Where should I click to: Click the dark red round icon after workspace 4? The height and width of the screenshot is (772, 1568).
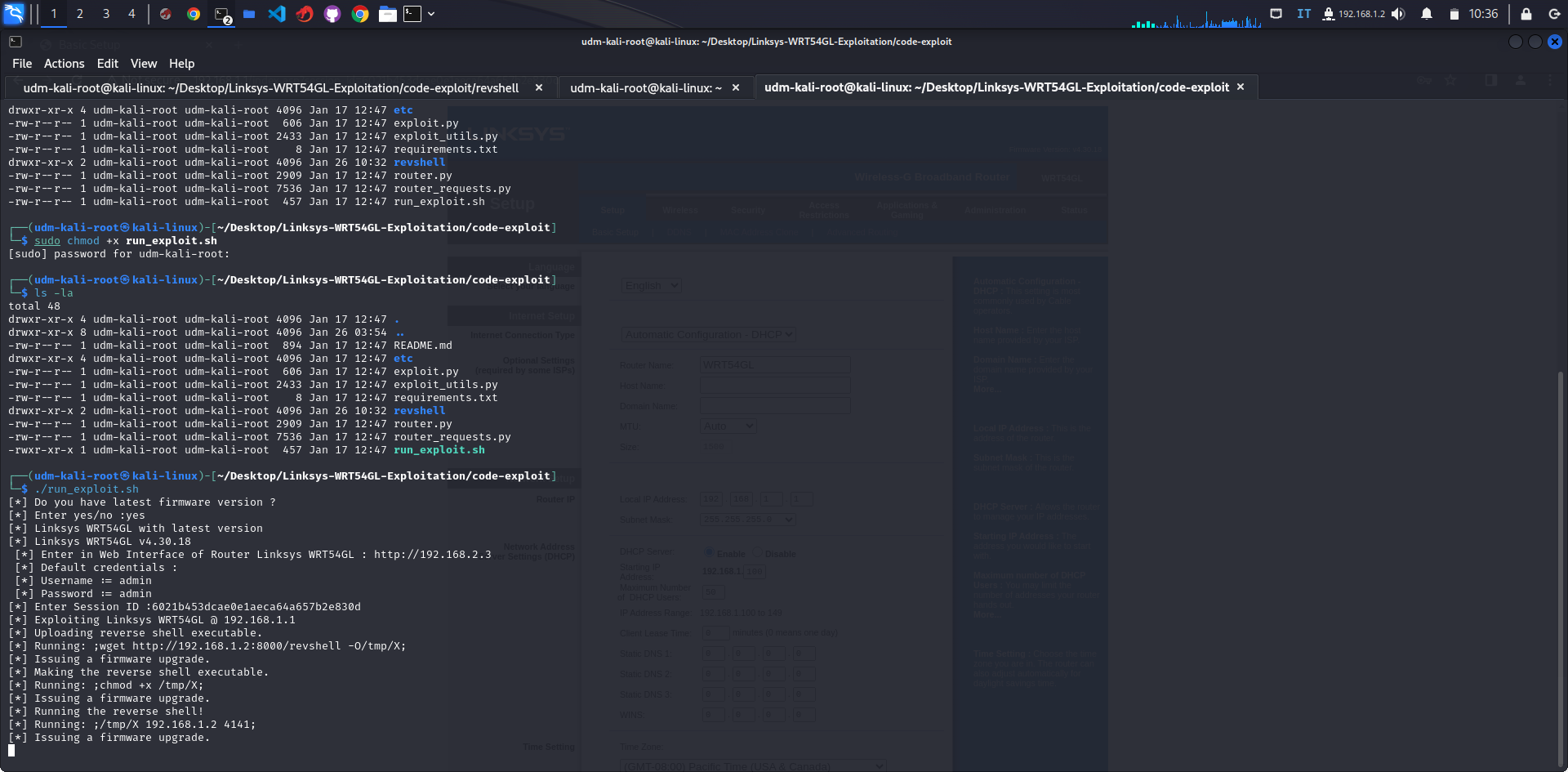(166, 14)
